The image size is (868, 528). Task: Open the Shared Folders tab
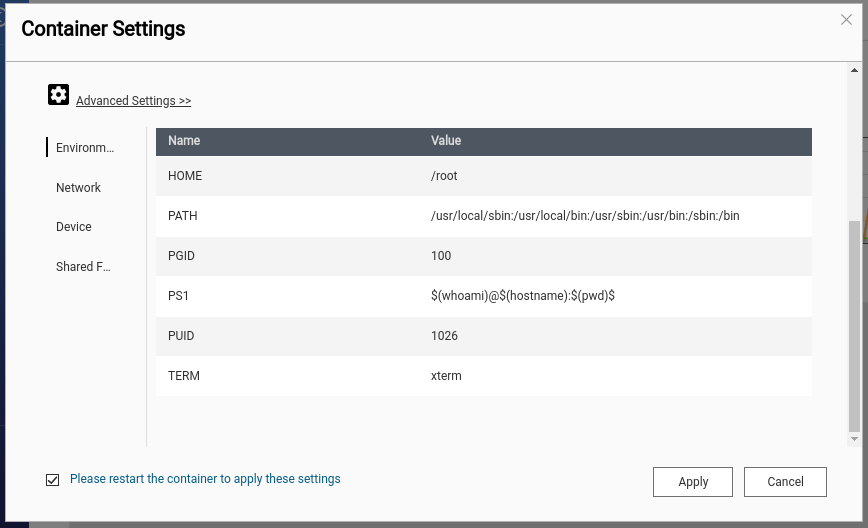tap(83, 267)
